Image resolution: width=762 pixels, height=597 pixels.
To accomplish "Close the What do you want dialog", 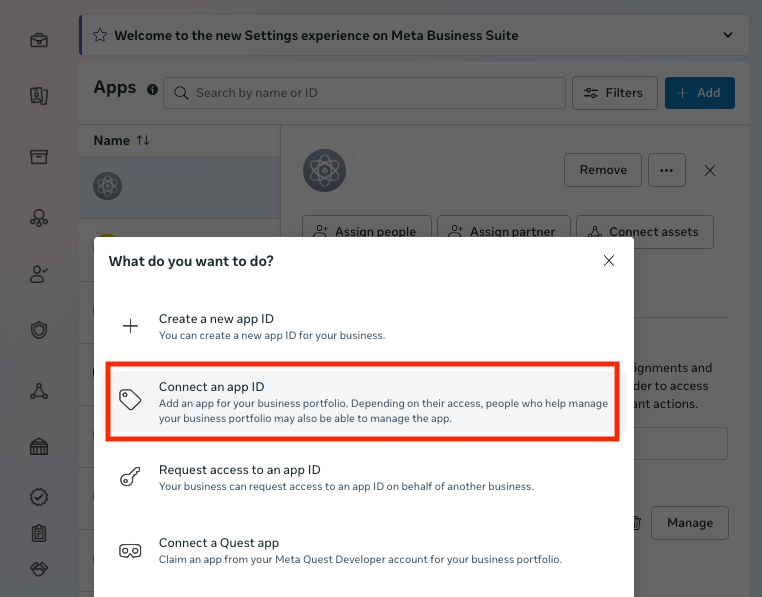I will coord(608,261).
